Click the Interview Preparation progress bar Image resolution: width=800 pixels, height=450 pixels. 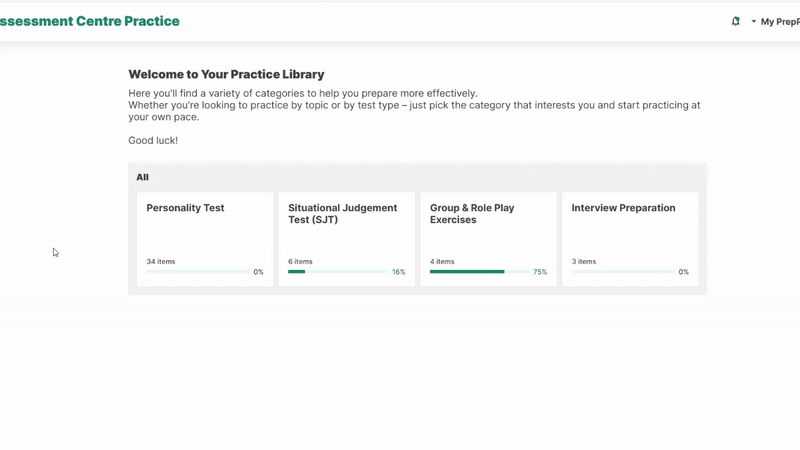pos(622,272)
